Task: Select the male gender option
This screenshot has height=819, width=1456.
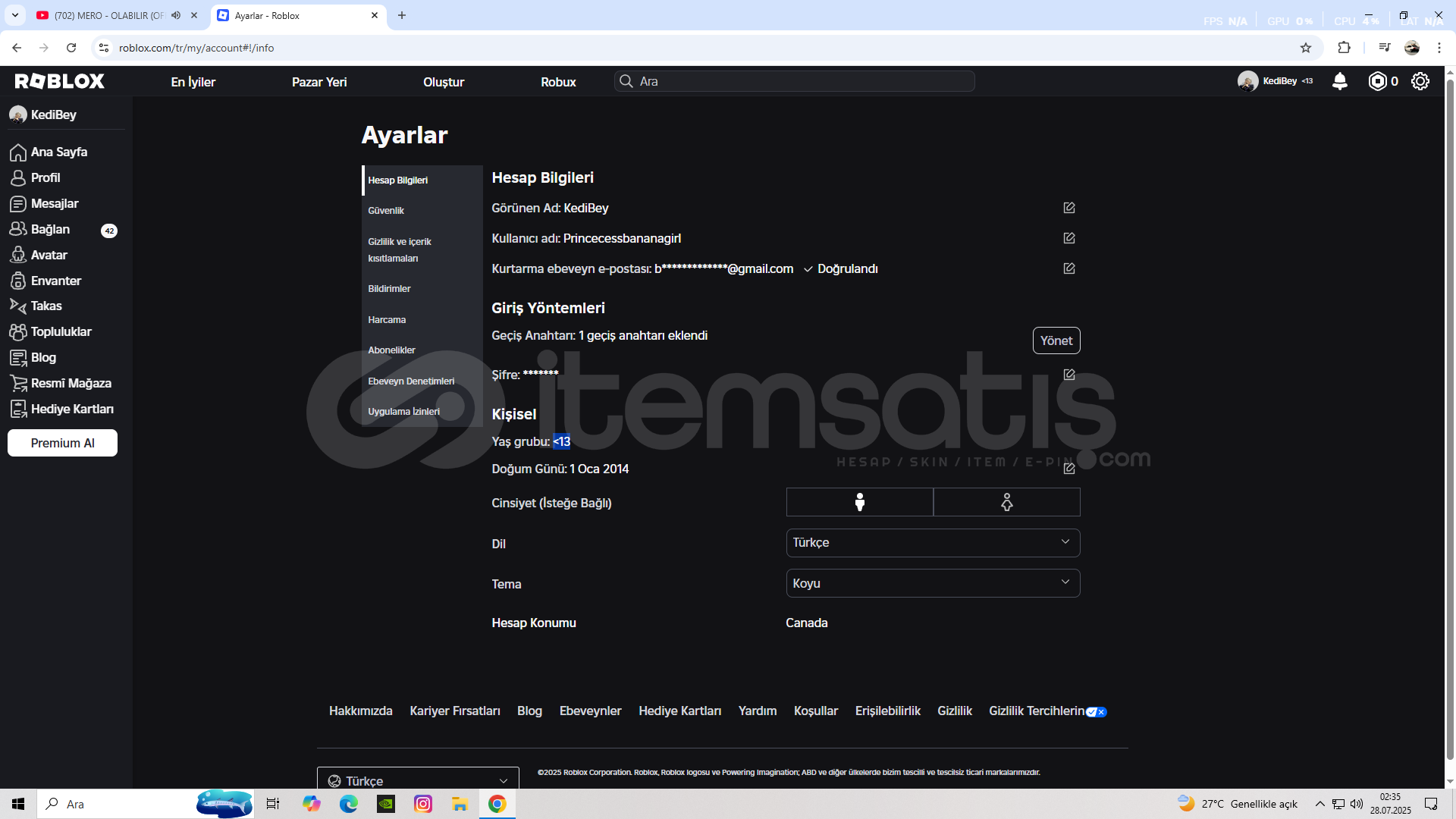Action: coord(859,502)
